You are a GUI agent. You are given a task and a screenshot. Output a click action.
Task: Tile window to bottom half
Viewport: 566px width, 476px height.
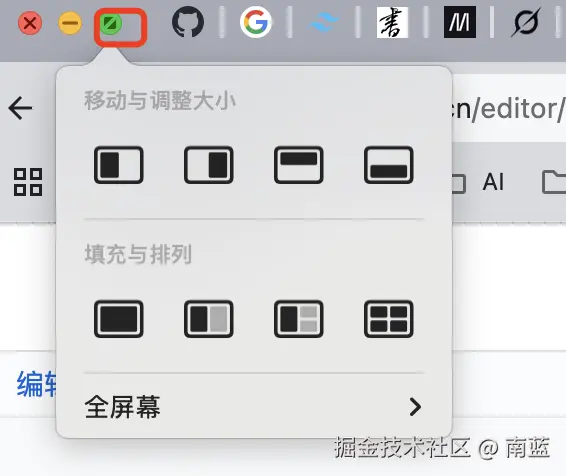[388, 165]
